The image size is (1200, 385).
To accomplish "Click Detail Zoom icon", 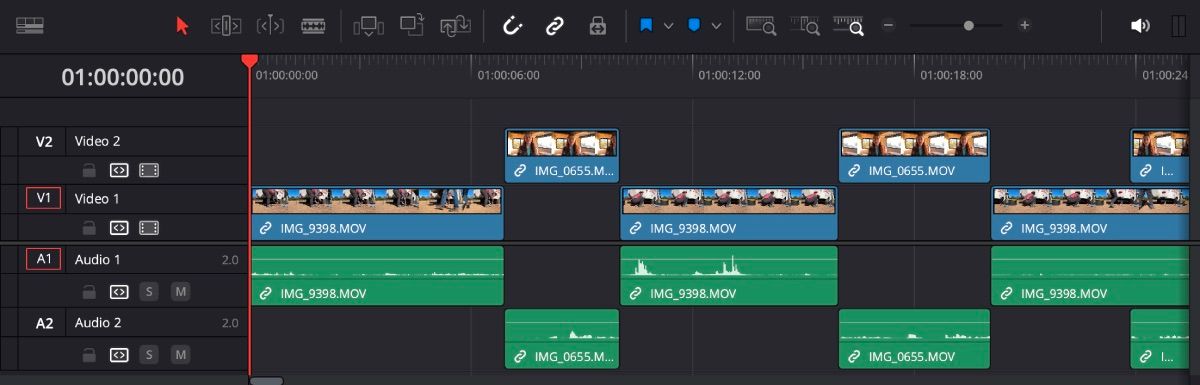I will click(805, 26).
